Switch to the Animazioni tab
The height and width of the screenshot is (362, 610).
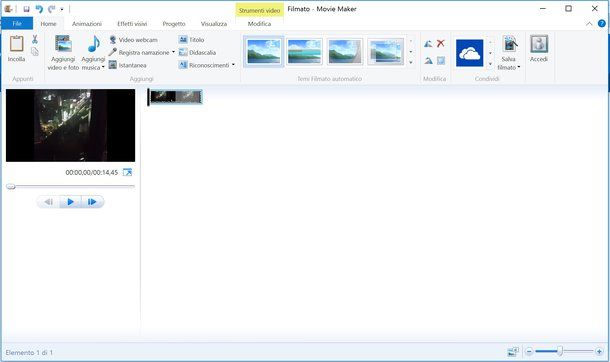coord(87,24)
